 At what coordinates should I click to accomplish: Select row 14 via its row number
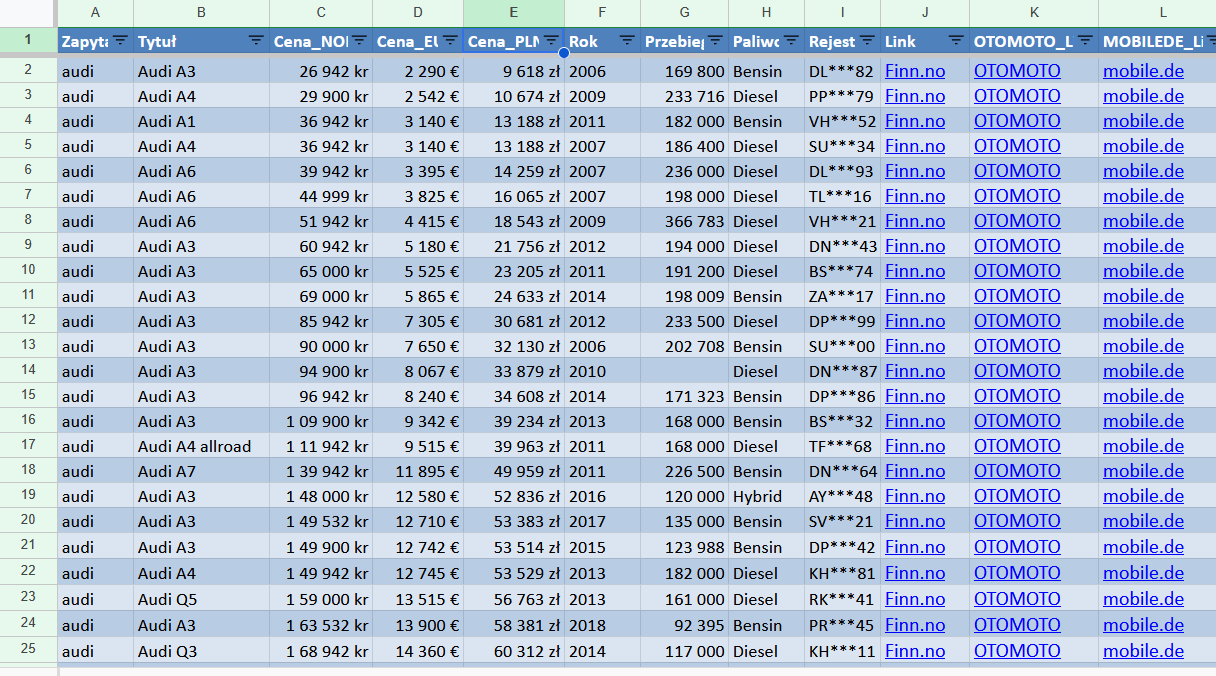28,370
